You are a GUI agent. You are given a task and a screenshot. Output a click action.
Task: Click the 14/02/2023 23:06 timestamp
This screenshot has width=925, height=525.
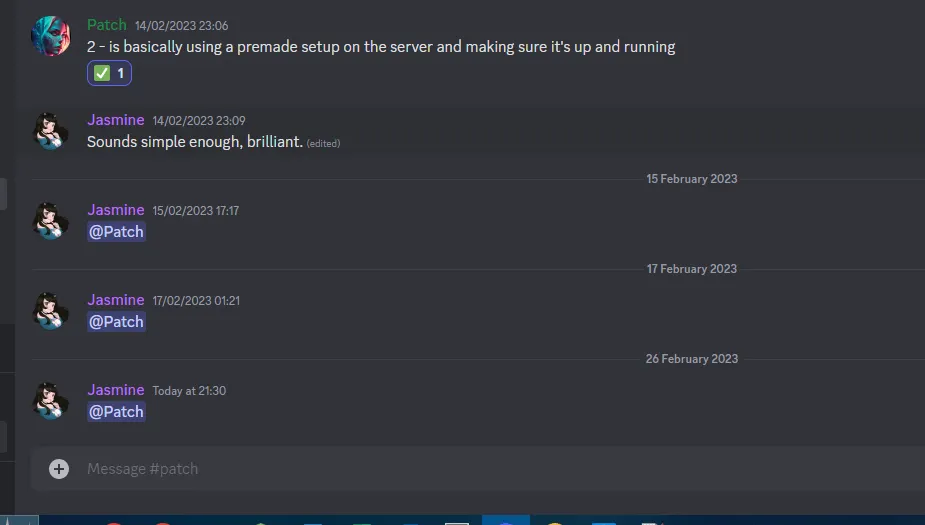pos(182,26)
